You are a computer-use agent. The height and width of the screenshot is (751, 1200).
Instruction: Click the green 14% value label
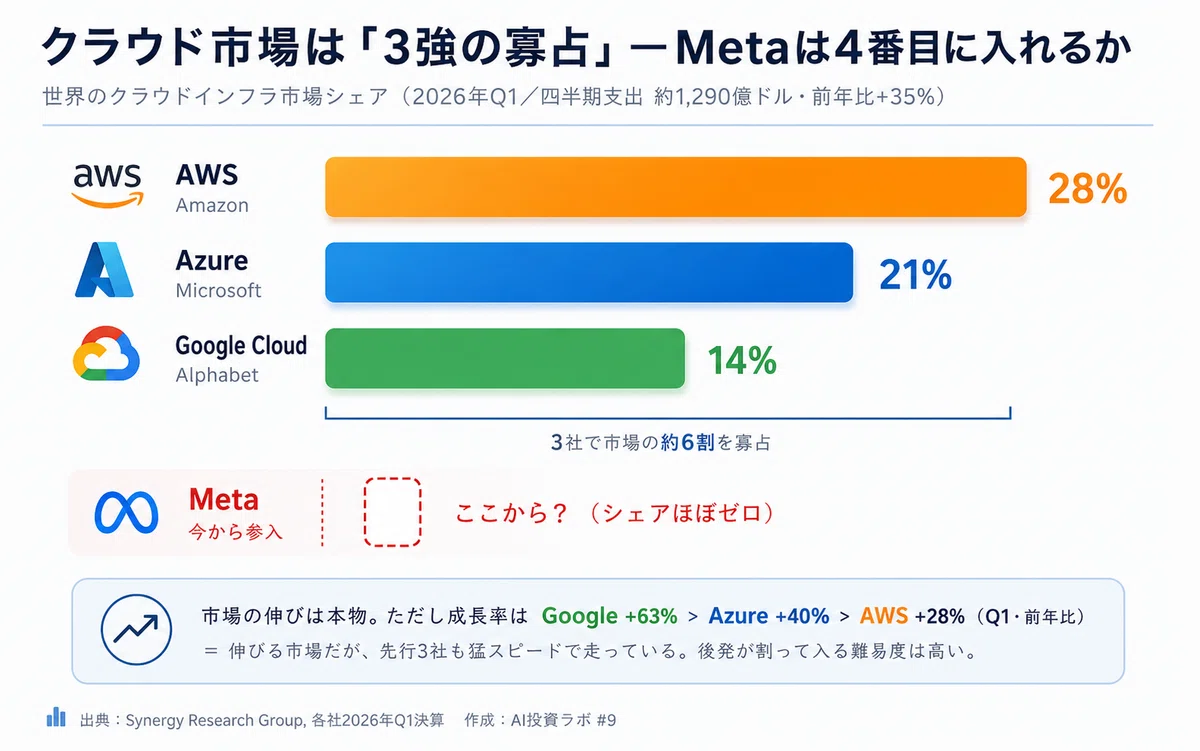742,360
